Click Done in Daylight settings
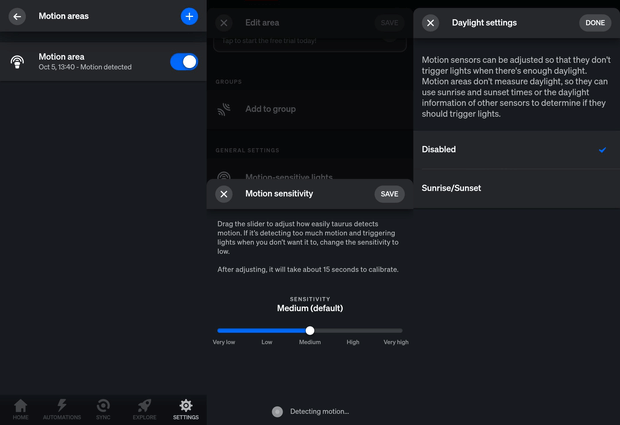The width and height of the screenshot is (620, 425). 595,23
